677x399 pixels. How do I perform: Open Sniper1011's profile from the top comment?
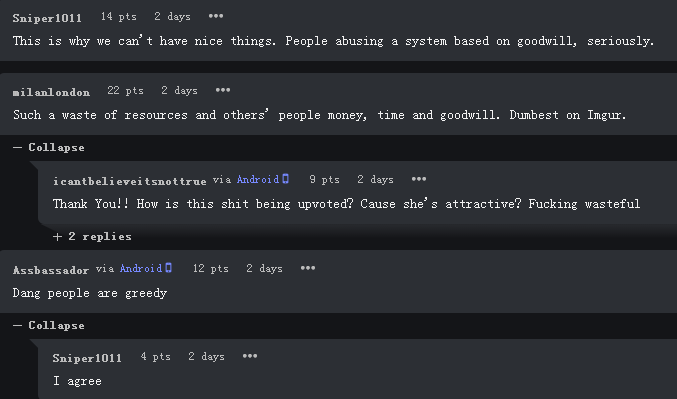47,18
